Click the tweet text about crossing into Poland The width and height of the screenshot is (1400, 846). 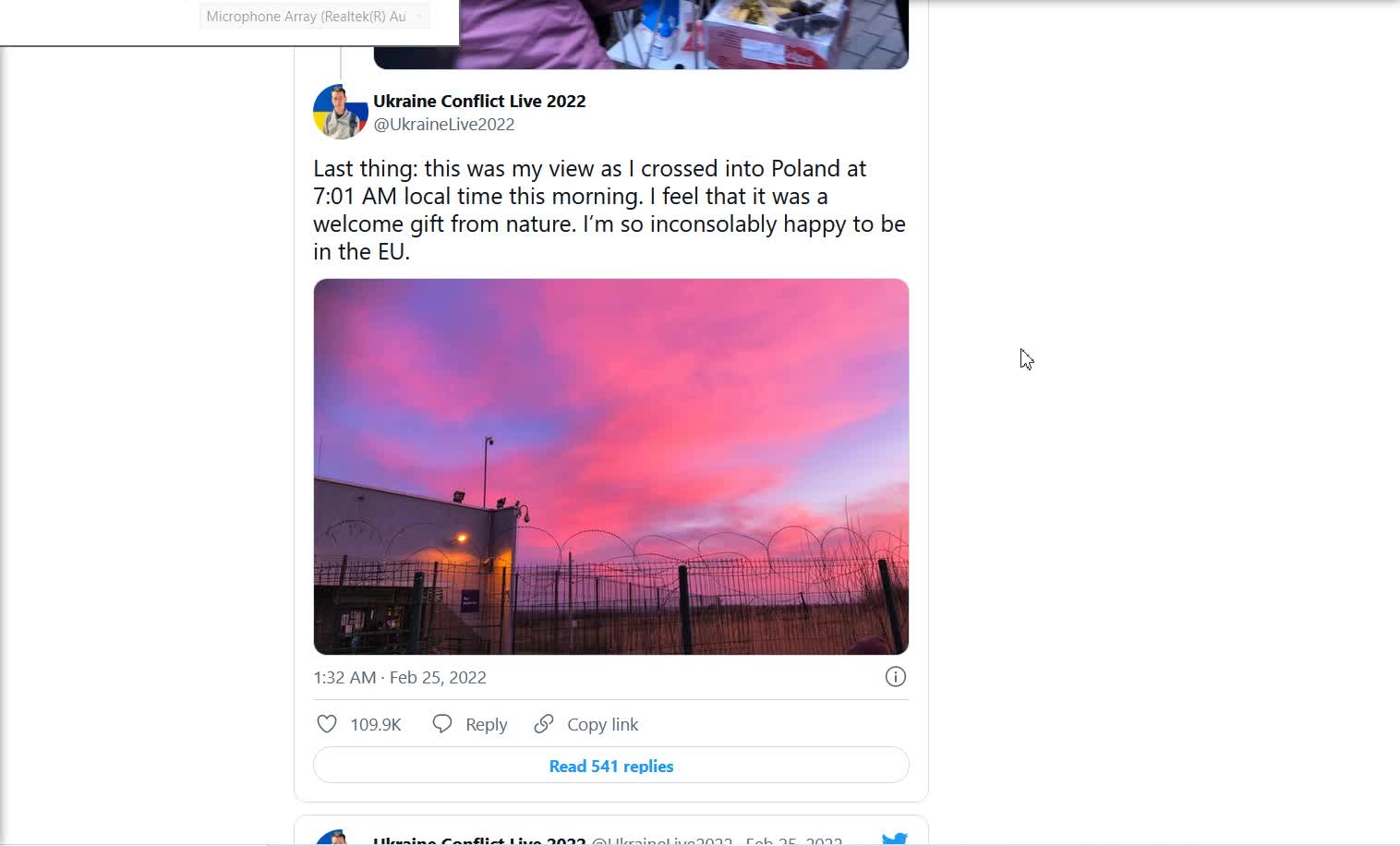pos(609,210)
